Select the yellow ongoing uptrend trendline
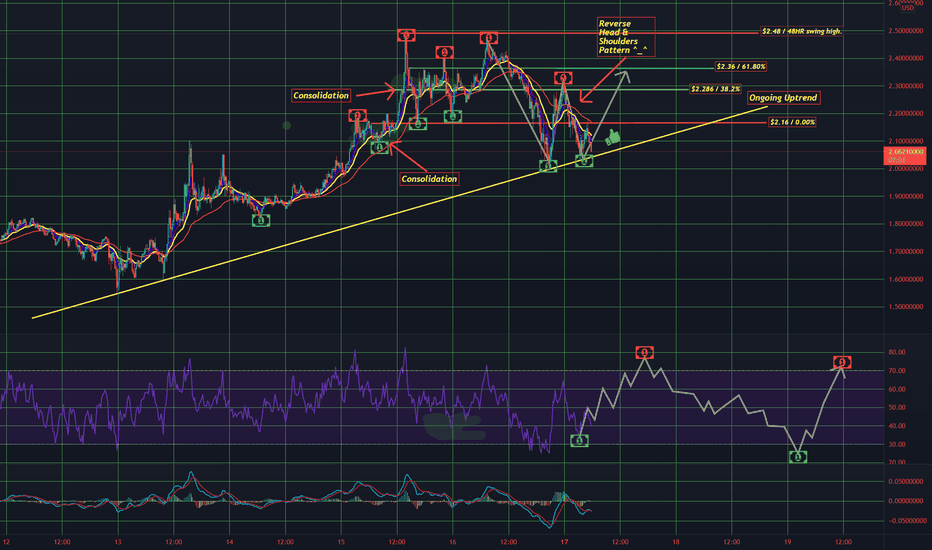 pos(399,212)
